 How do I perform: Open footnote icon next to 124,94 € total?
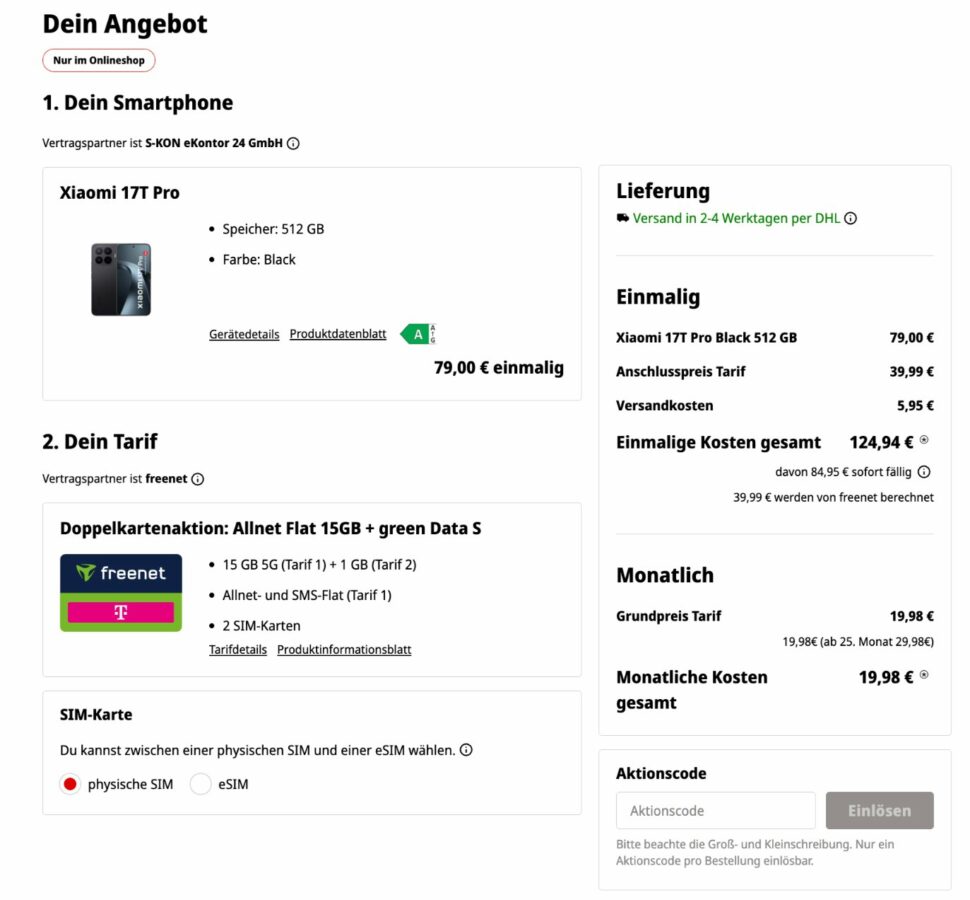[924, 440]
